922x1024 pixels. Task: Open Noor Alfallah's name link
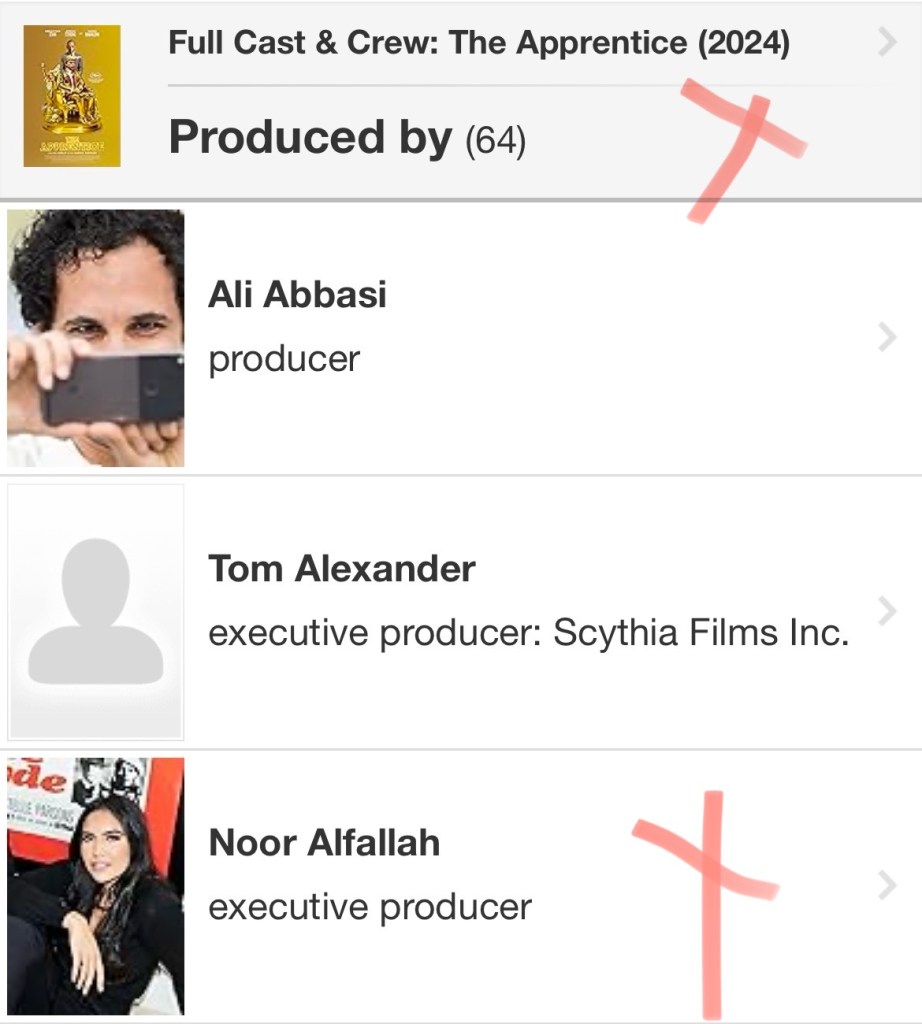click(x=324, y=843)
